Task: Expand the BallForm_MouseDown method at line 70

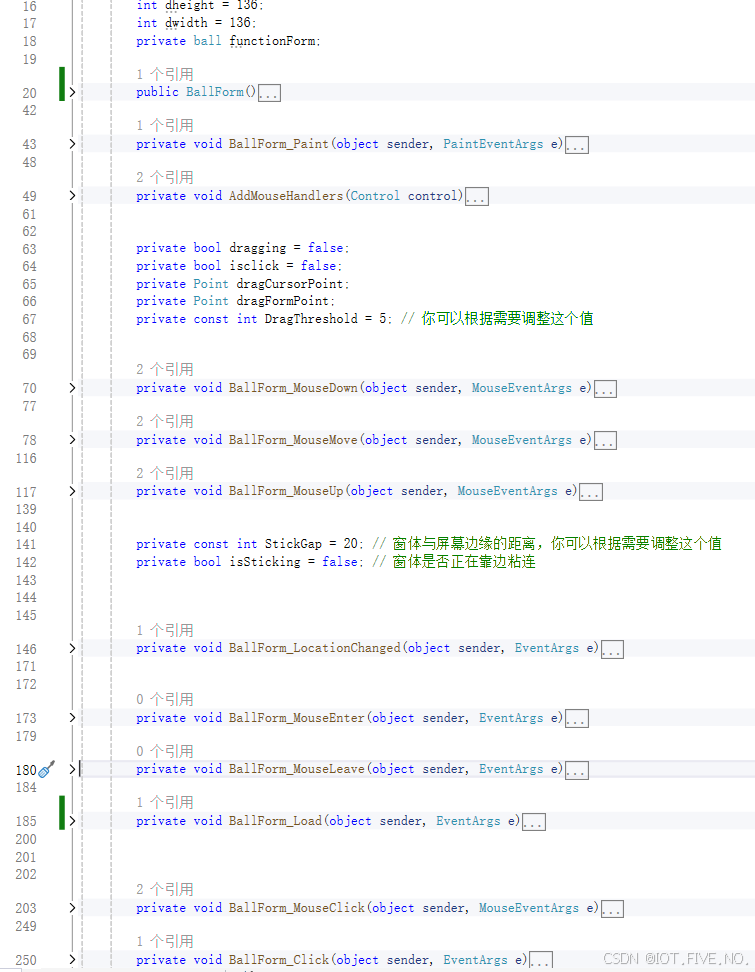Action: pyautogui.click(x=72, y=388)
